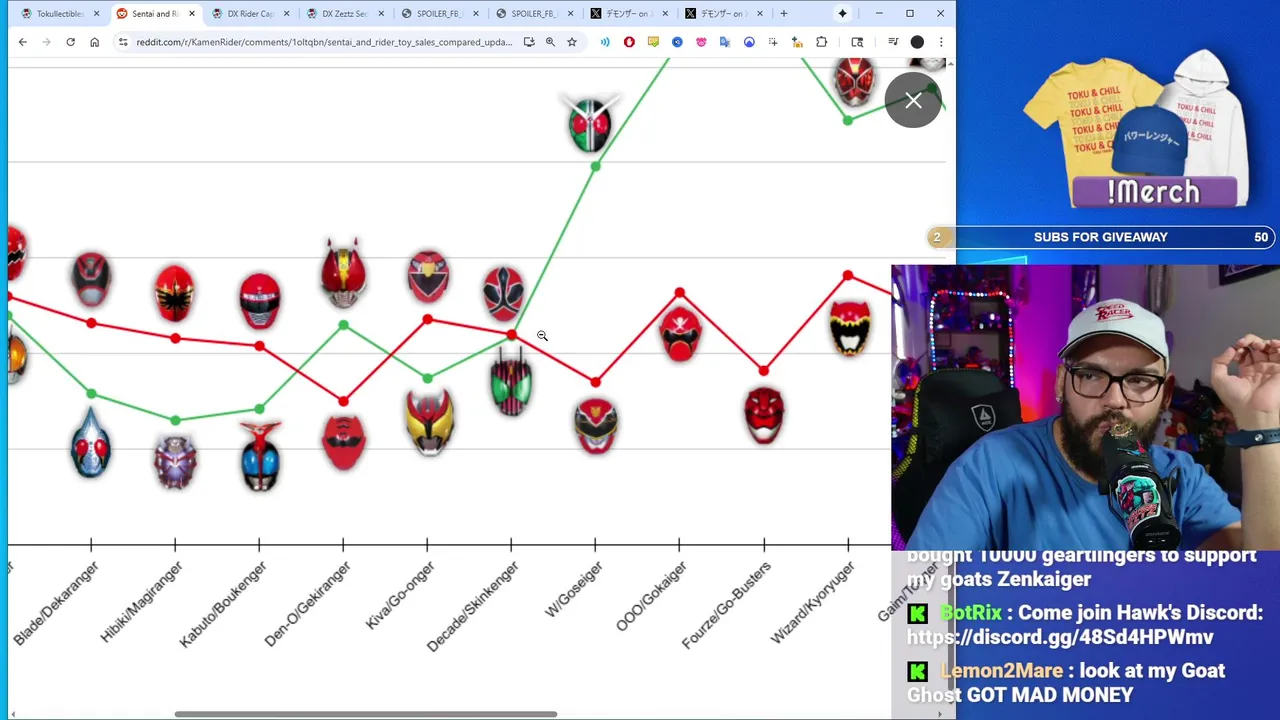Screen dimensions: 1280x720
Task: Click the 'OOO/Gokaiger' axis label
Action: click(x=653, y=597)
